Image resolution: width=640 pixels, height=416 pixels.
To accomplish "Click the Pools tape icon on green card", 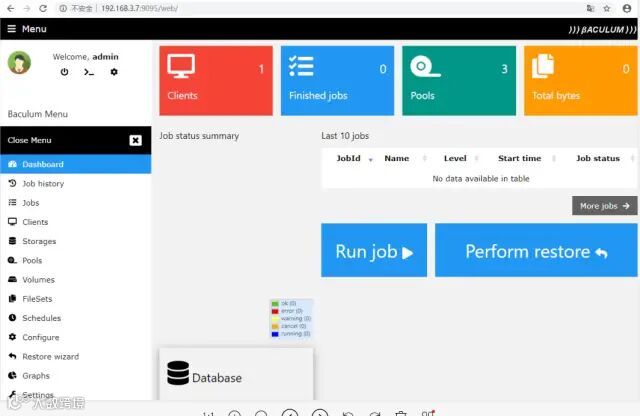I will (x=425, y=66).
